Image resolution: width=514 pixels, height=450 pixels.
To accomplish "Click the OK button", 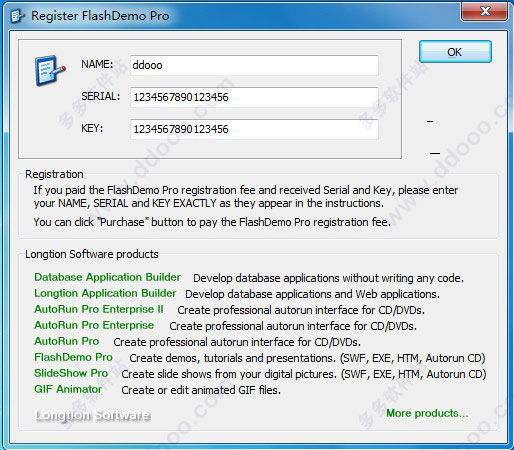I will click(455, 52).
